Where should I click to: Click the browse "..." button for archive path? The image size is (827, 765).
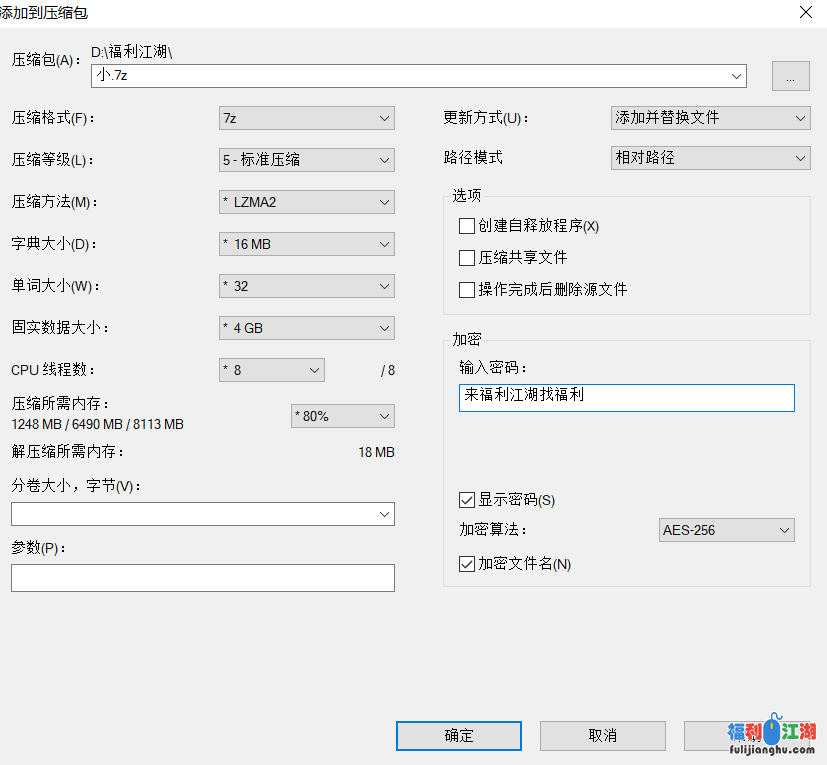tap(790, 76)
